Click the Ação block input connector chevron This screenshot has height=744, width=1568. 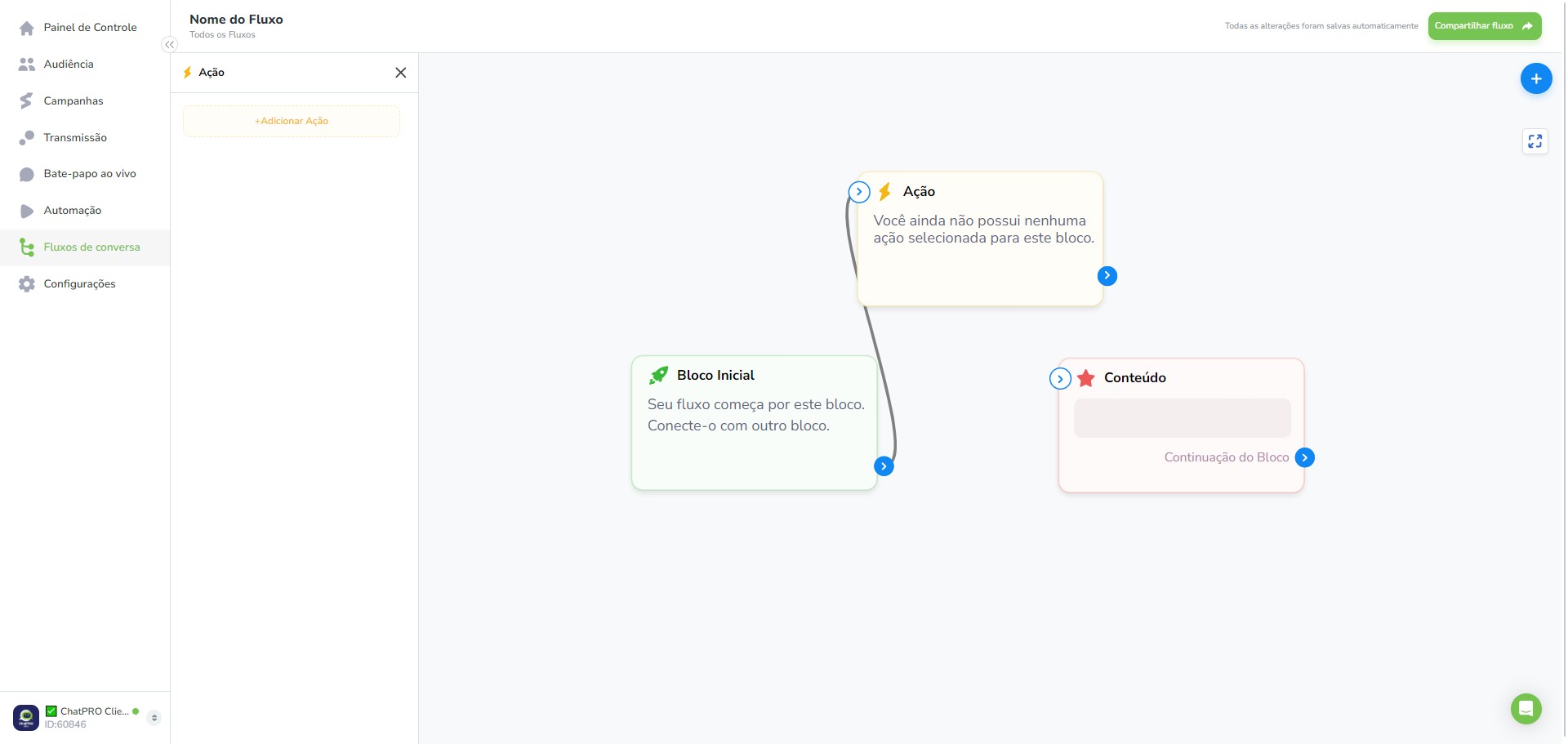pos(858,192)
